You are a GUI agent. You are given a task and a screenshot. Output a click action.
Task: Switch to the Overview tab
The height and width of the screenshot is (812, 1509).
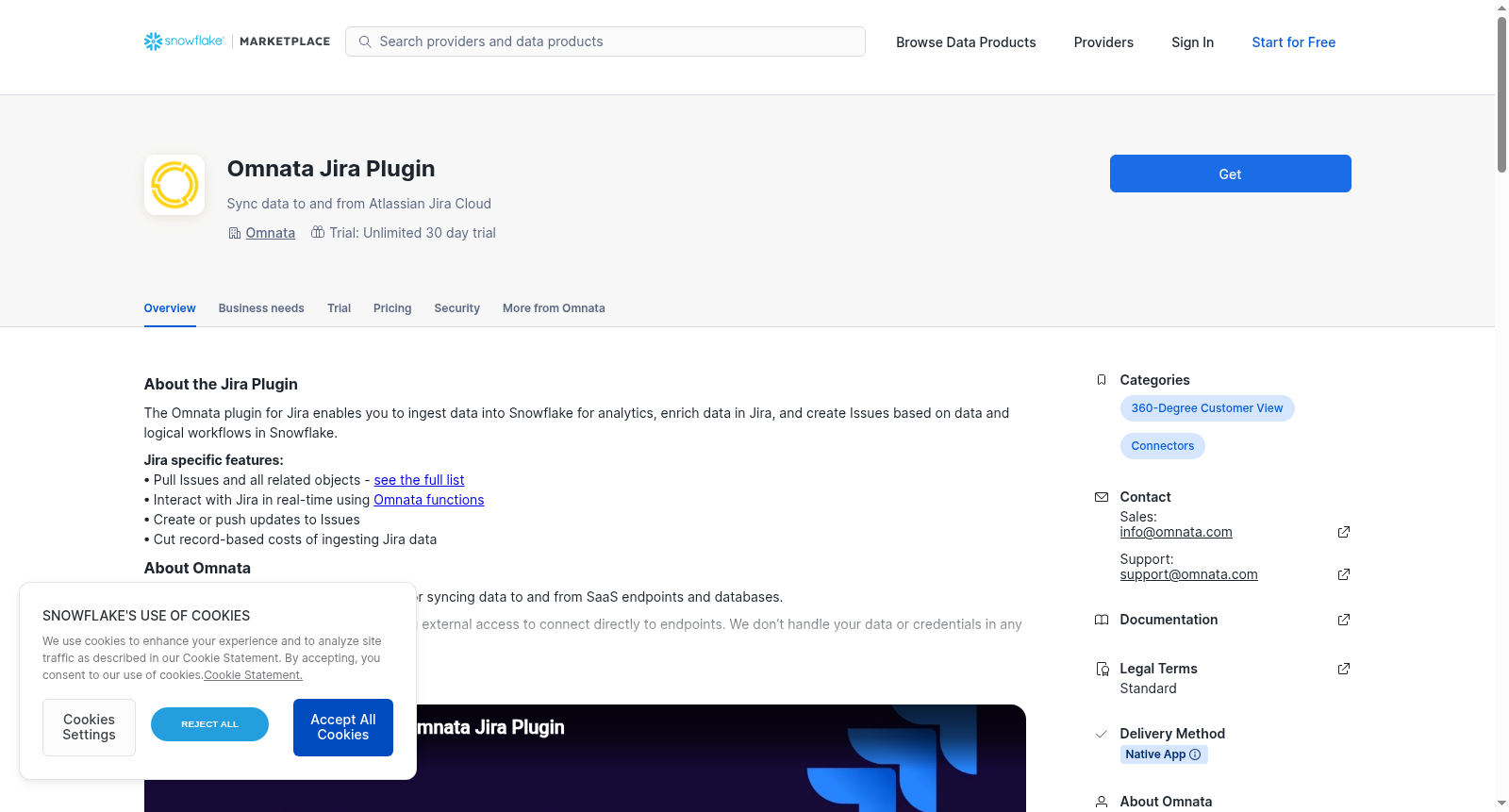[170, 308]
